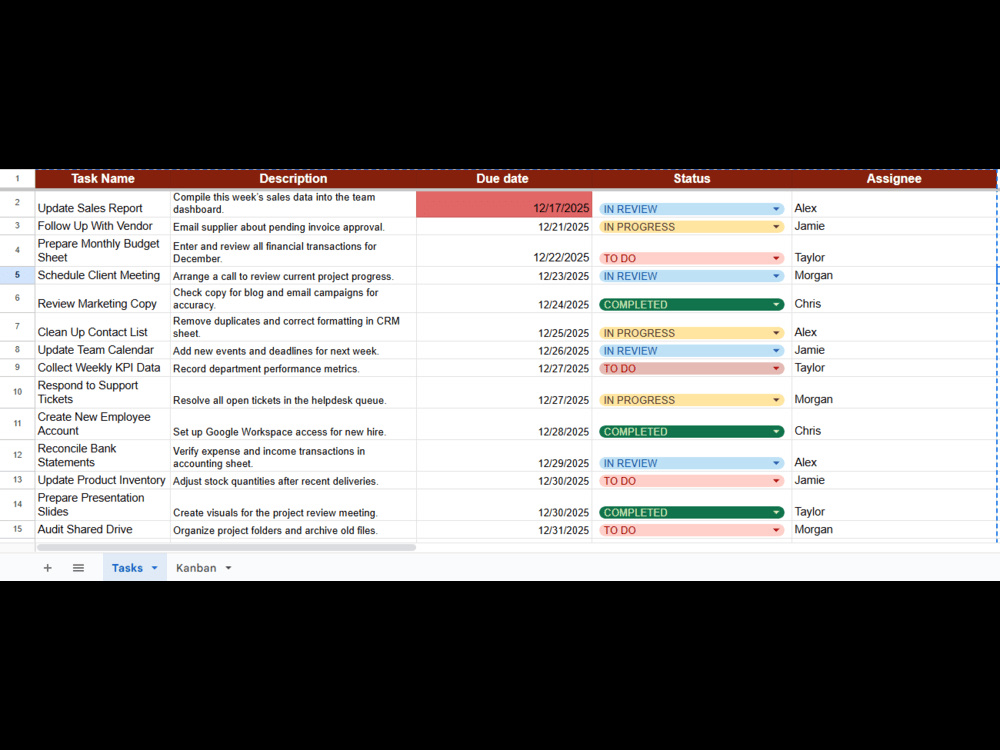Select the 12/31/2025 due date cell

point(504,530)
